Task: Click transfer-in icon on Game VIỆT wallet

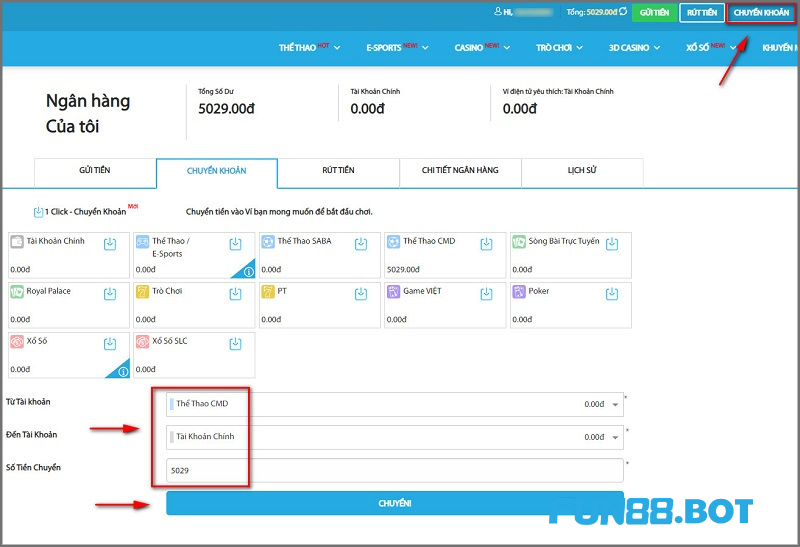Action: pyautogui.click(x=487, y=294)
